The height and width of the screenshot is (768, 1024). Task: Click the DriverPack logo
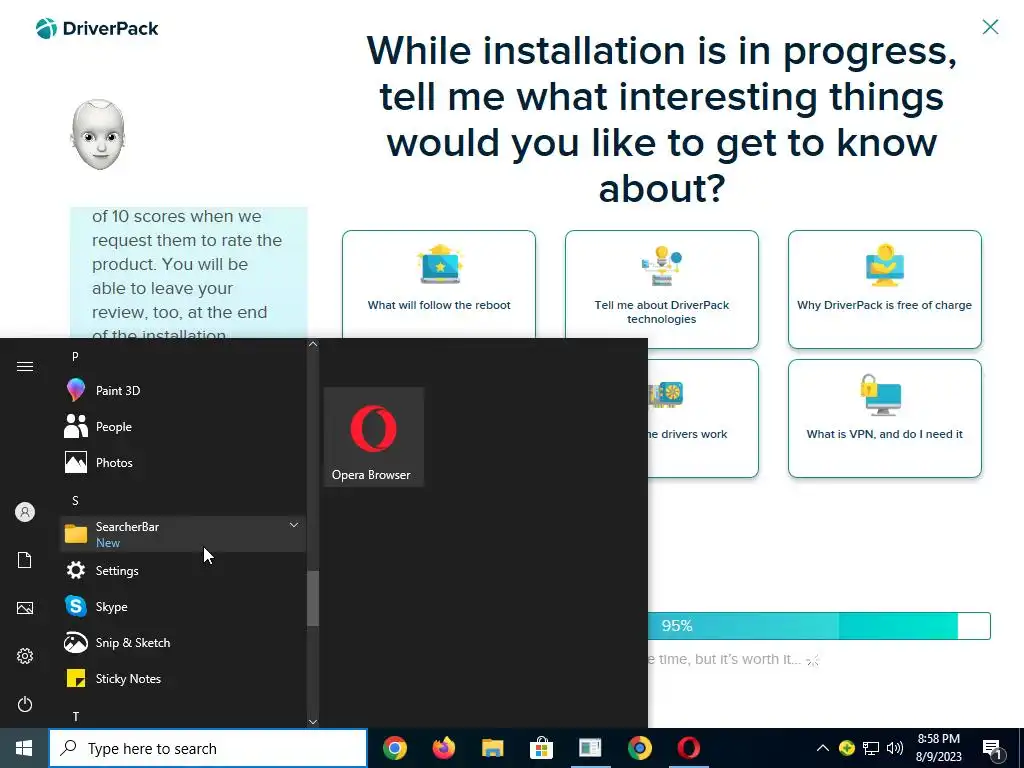tap(97, 29)
